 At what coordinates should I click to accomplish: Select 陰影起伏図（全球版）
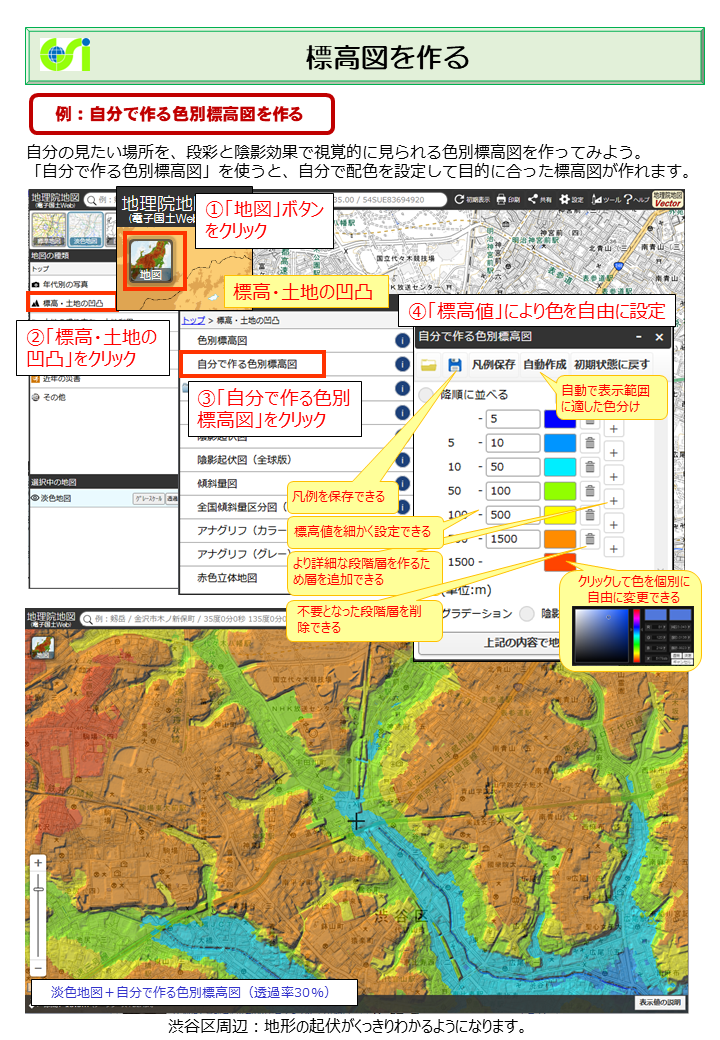[244, 460]
